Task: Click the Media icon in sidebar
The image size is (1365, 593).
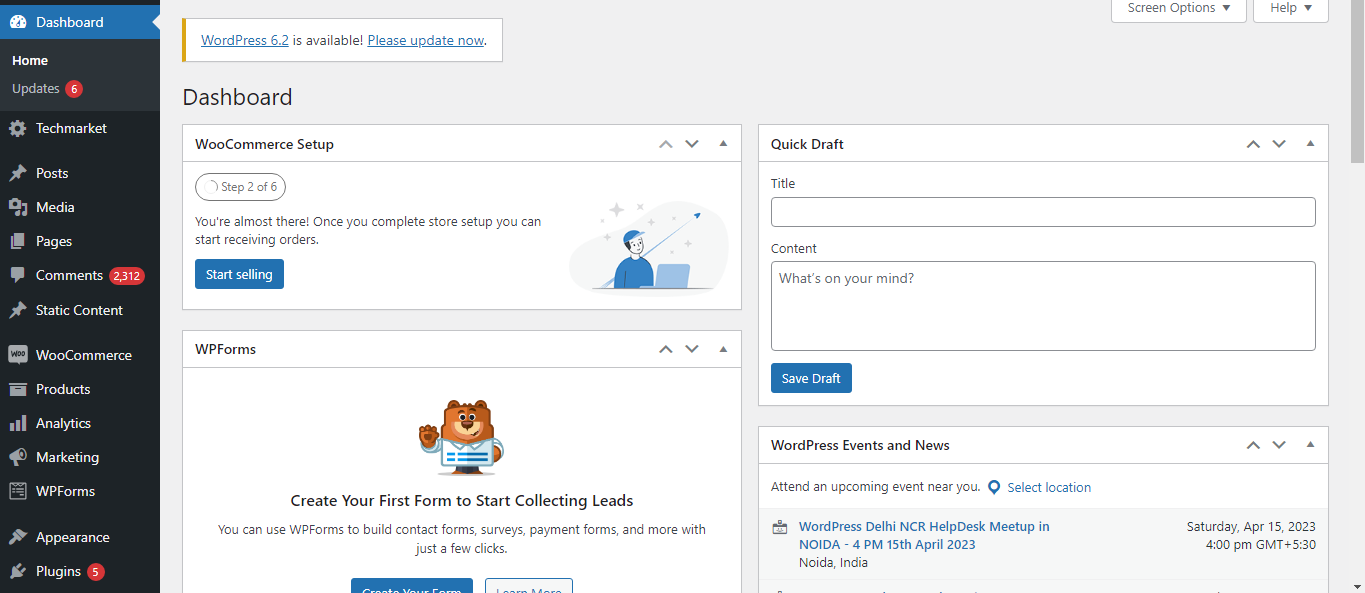Action: click(17, 207)
